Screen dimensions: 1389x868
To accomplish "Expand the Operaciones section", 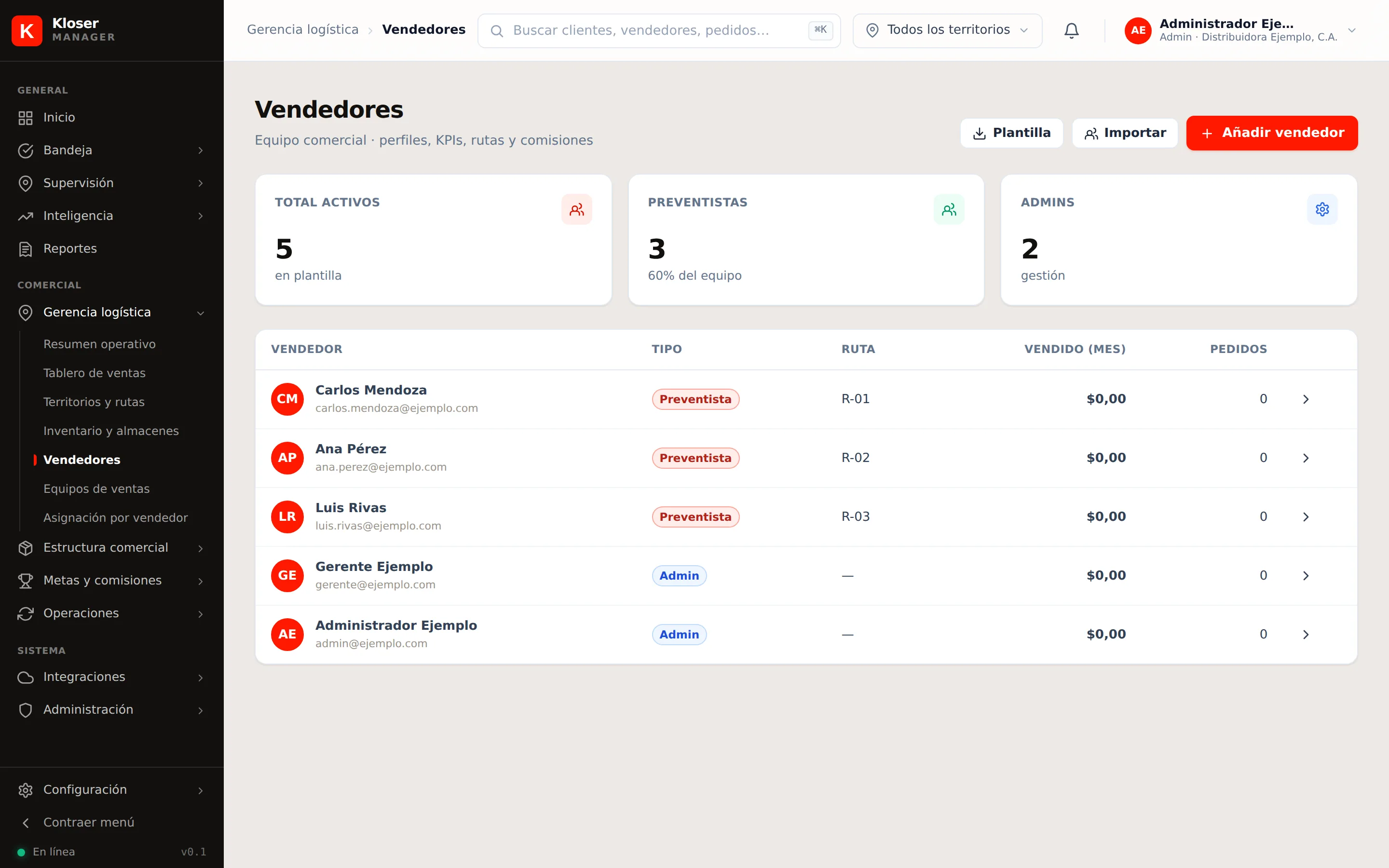I will click(x=112, y=613).
